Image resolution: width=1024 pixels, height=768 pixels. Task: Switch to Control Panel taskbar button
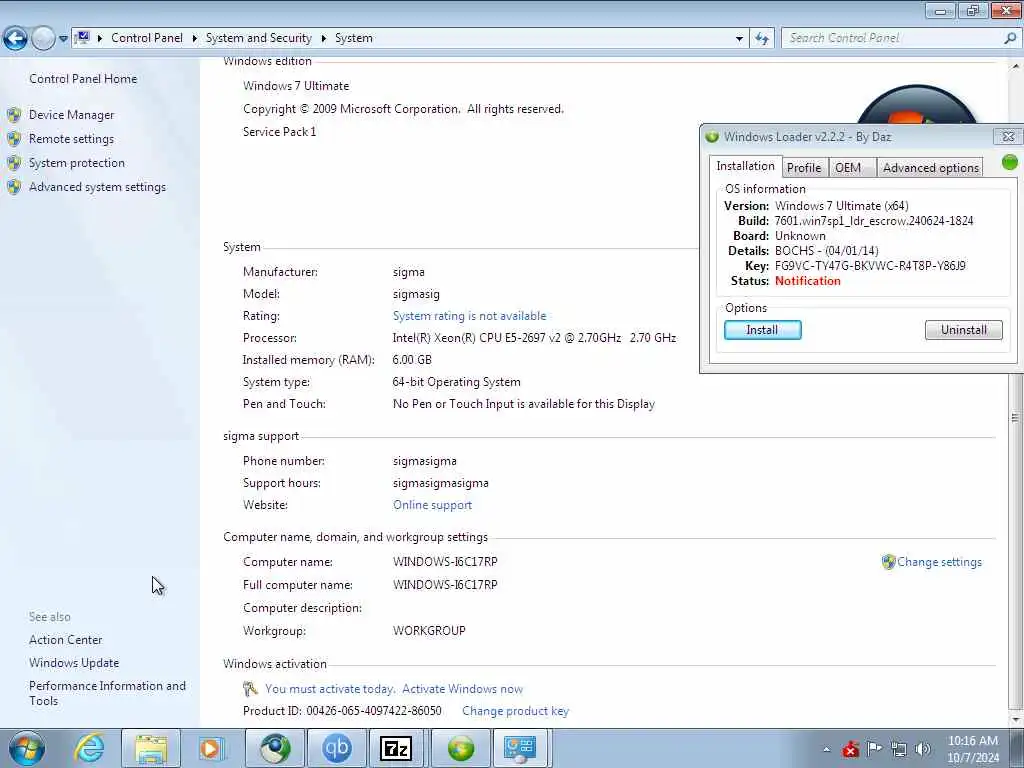click(x=520, y=748)
